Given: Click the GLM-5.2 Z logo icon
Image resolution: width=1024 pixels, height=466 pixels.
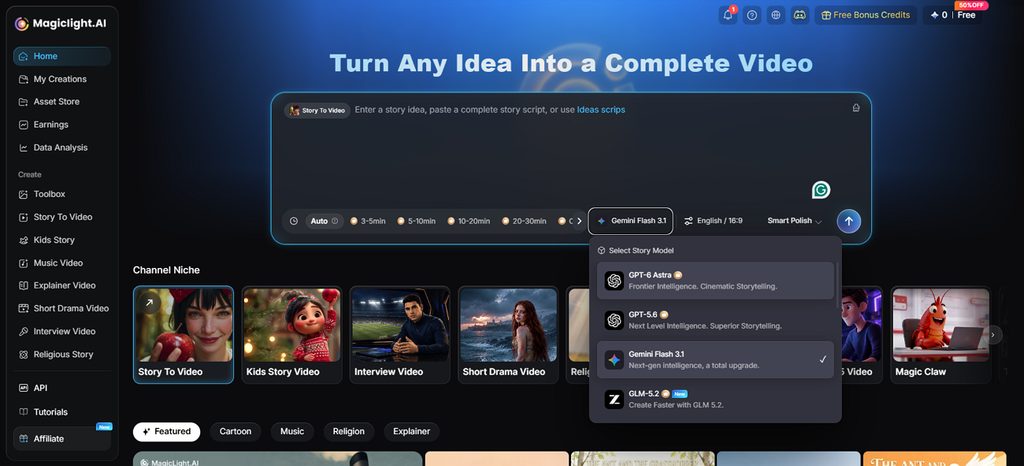Looking at the screenshot, I should coord(614,399).
